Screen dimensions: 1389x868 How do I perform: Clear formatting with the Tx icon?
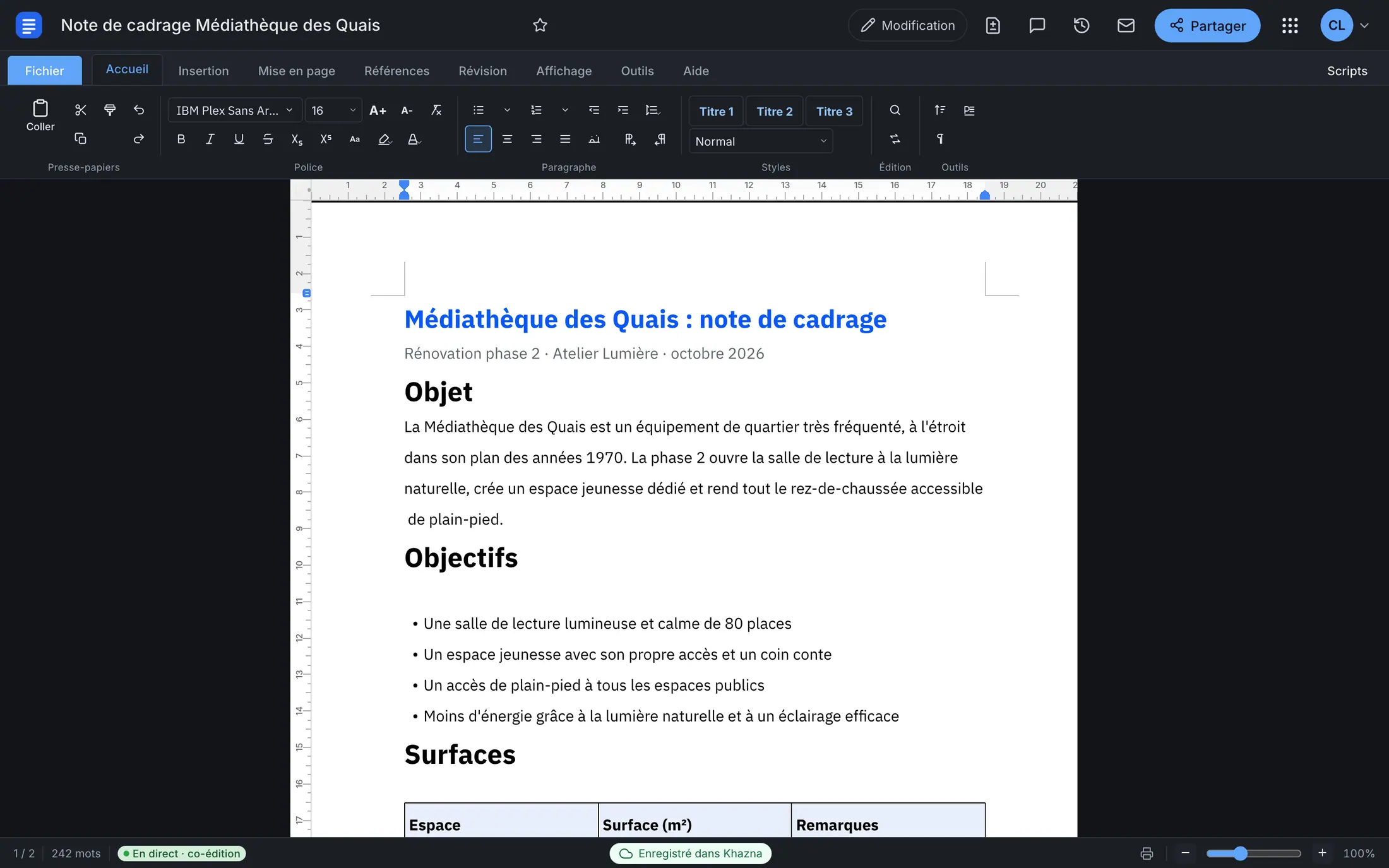click(x=436, y=110)
